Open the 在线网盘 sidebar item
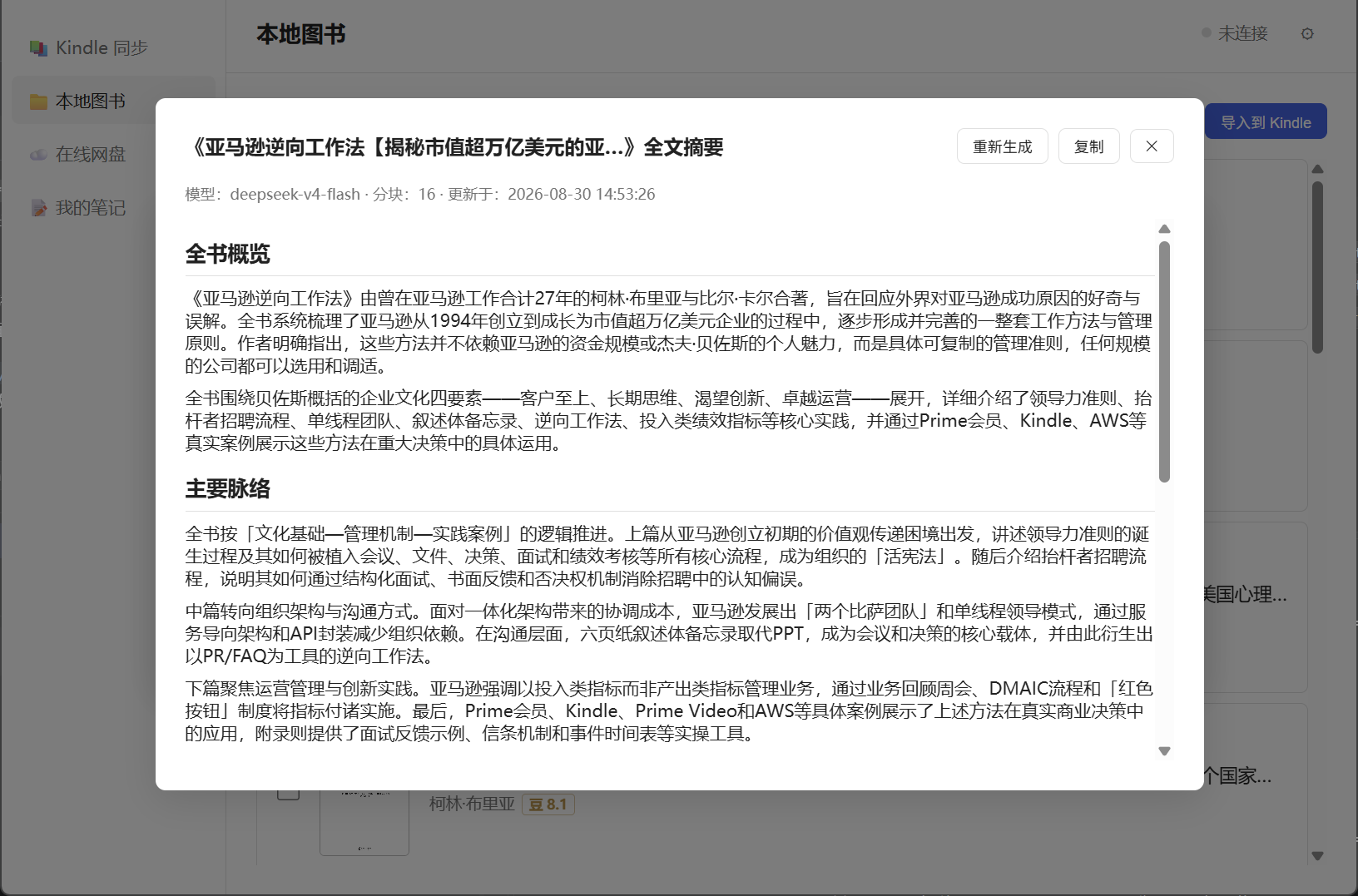Image resolution: width=1358 pixels, height=896 pixels. pos(113,154)
